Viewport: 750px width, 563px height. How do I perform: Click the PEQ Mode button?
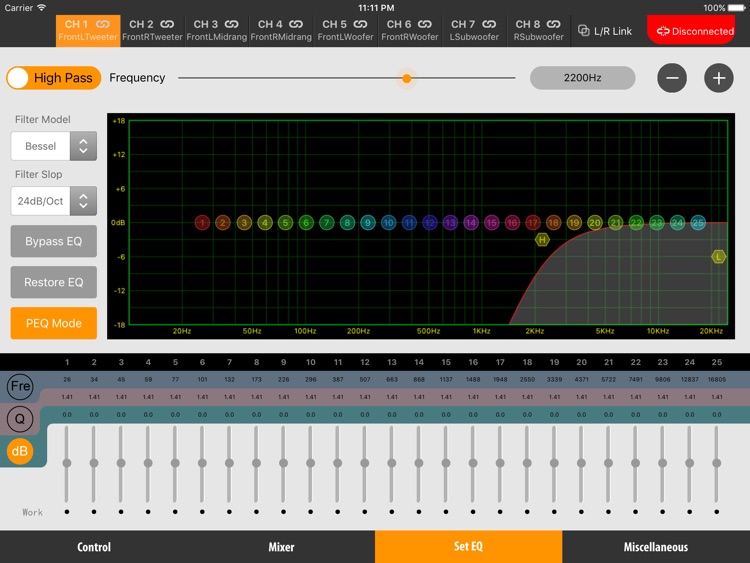tap(54, 323)
